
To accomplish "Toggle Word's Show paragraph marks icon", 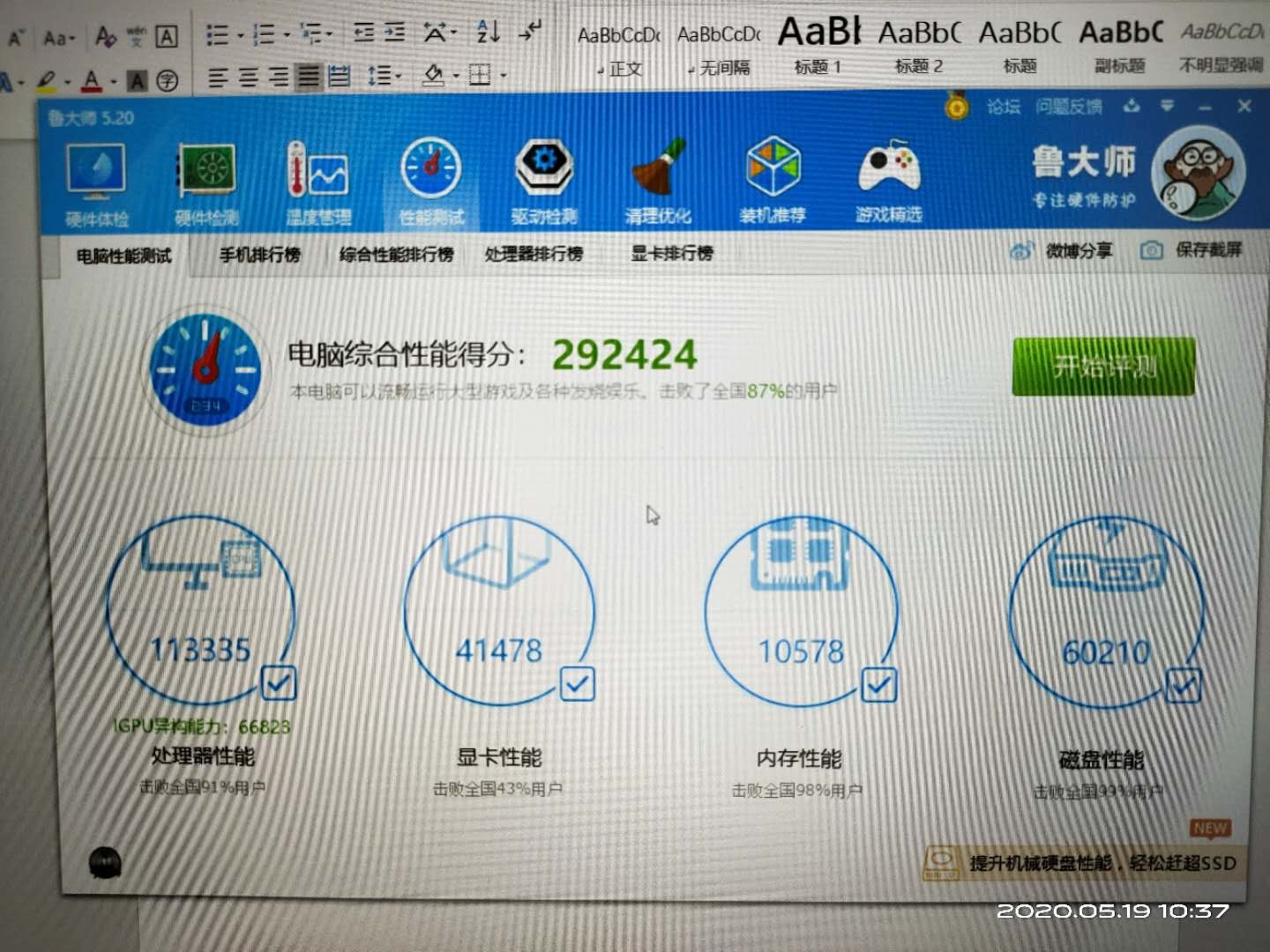I will pyautogui.click(x=530, y=32).
